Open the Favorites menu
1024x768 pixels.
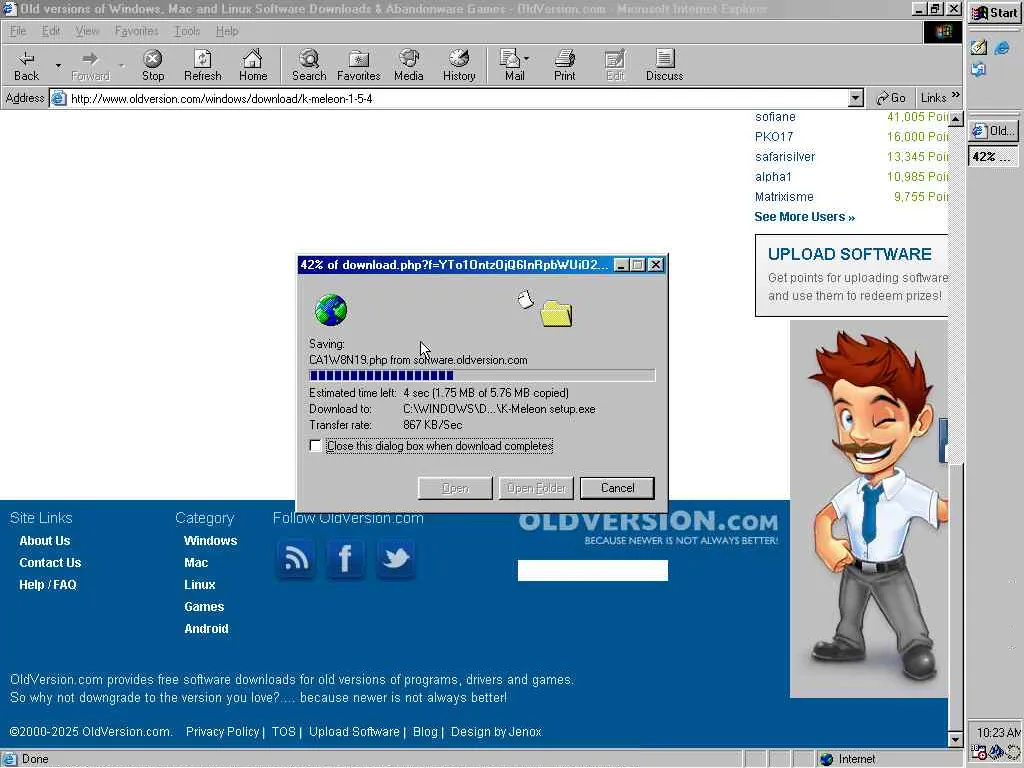pos(136,31)
